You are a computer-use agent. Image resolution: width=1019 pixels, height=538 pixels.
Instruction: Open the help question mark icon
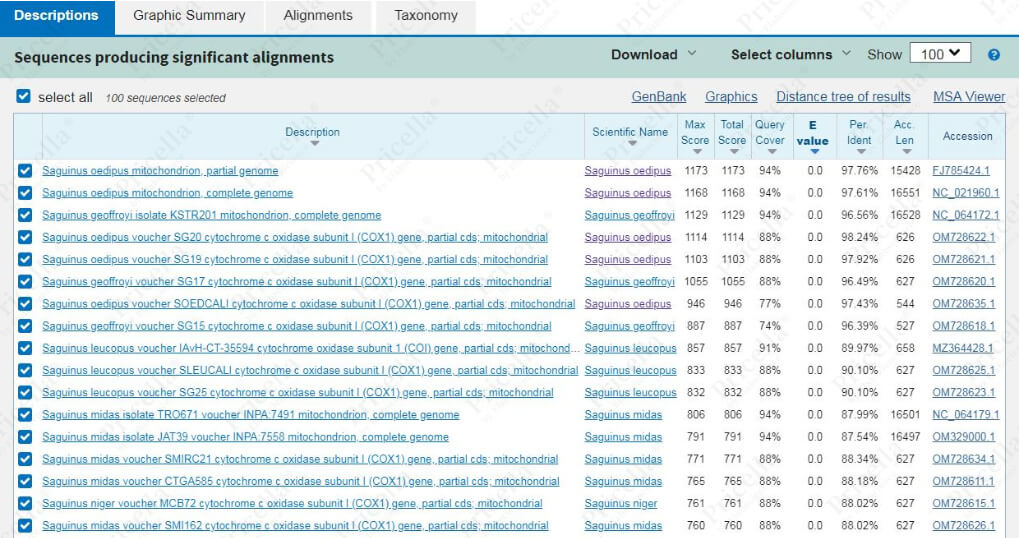994,55
